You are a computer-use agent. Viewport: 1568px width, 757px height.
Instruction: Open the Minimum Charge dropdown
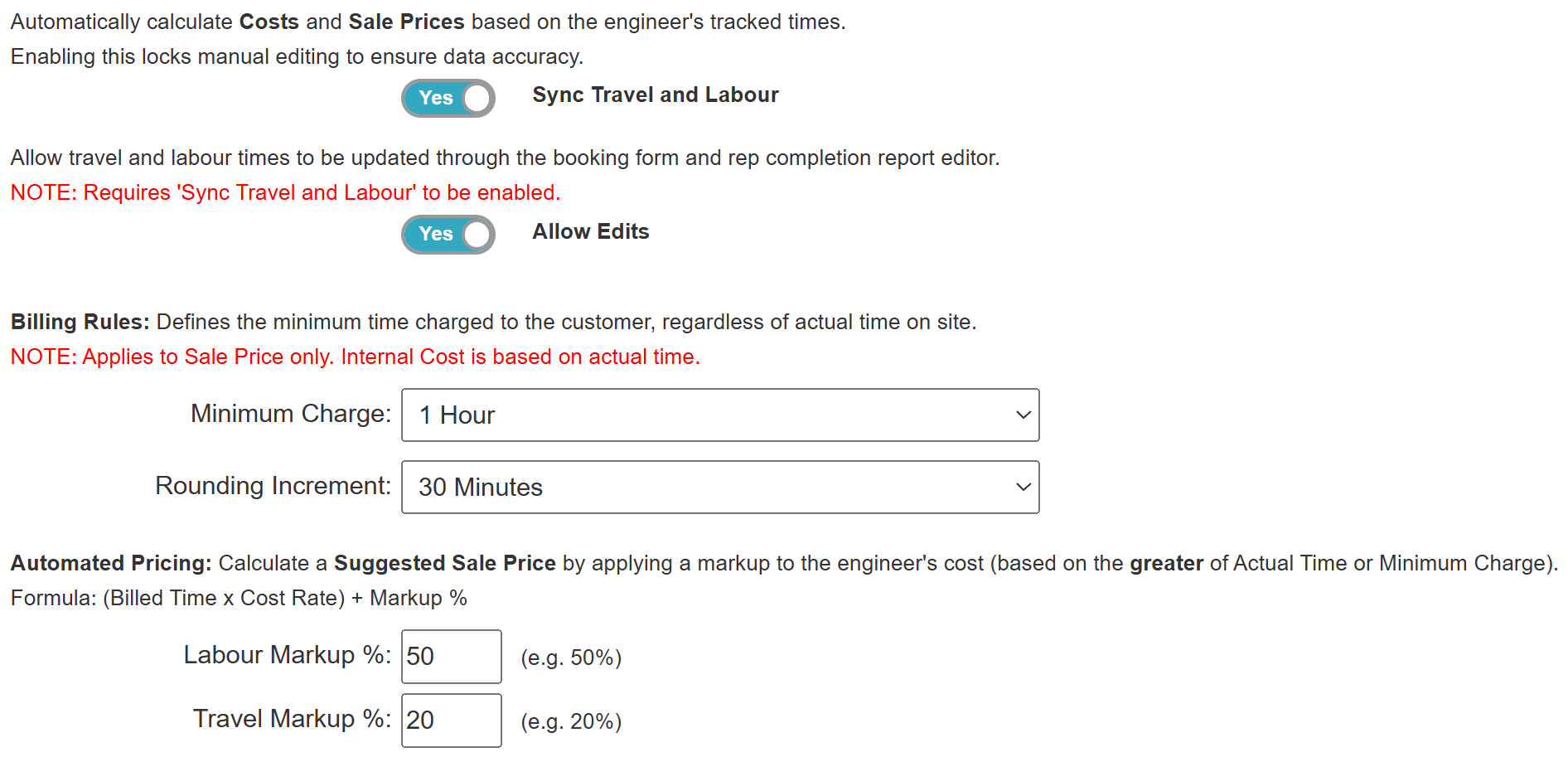point(719,415)
